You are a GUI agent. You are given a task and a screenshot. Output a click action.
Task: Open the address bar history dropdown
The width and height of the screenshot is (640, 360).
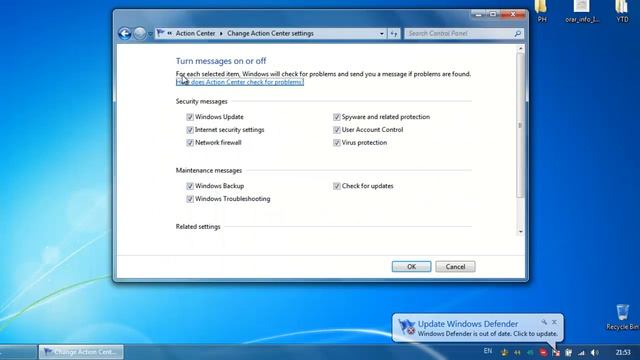coord(382,33)
